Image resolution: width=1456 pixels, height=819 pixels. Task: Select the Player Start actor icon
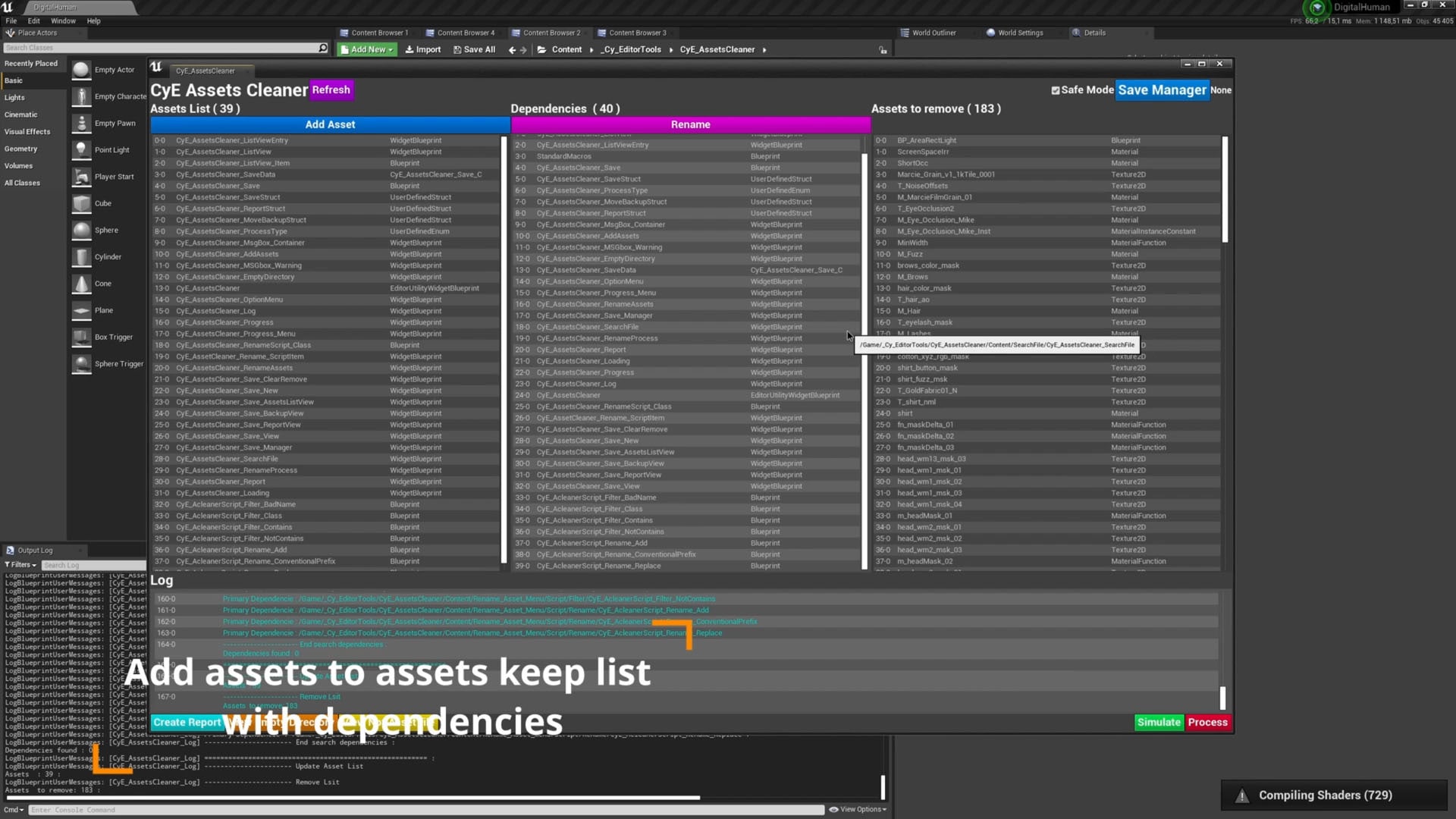81,176
